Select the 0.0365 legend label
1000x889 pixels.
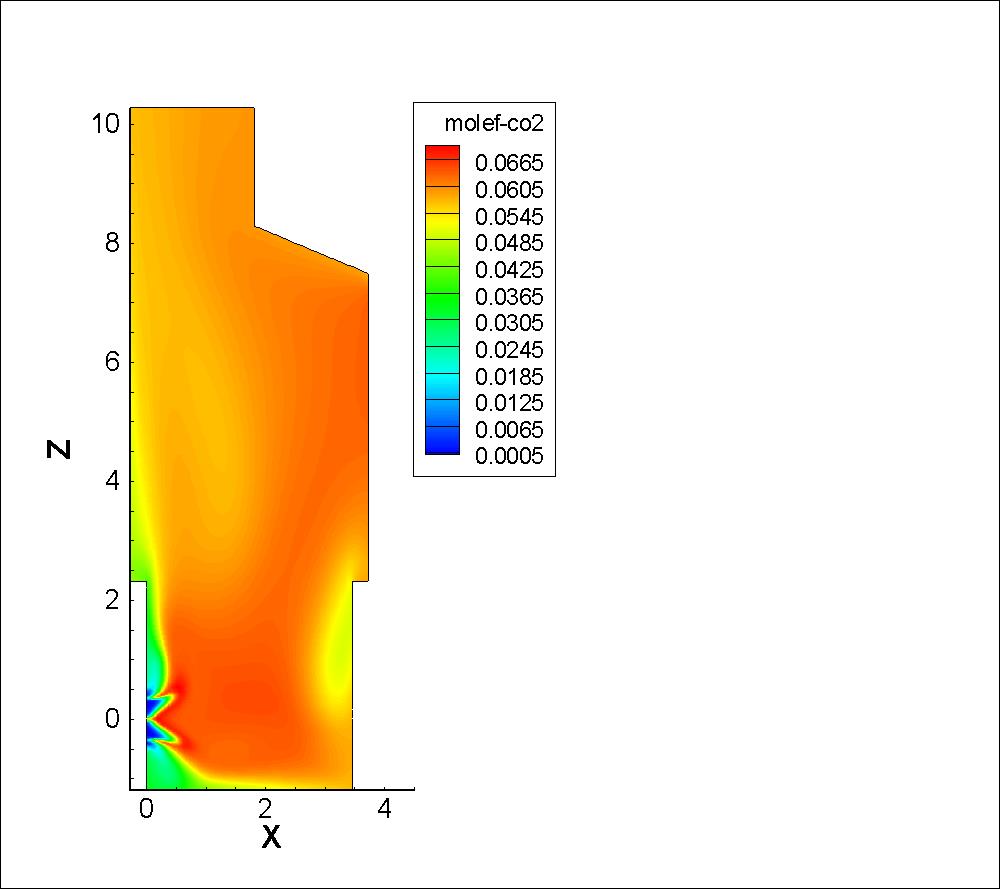[509, 297]
